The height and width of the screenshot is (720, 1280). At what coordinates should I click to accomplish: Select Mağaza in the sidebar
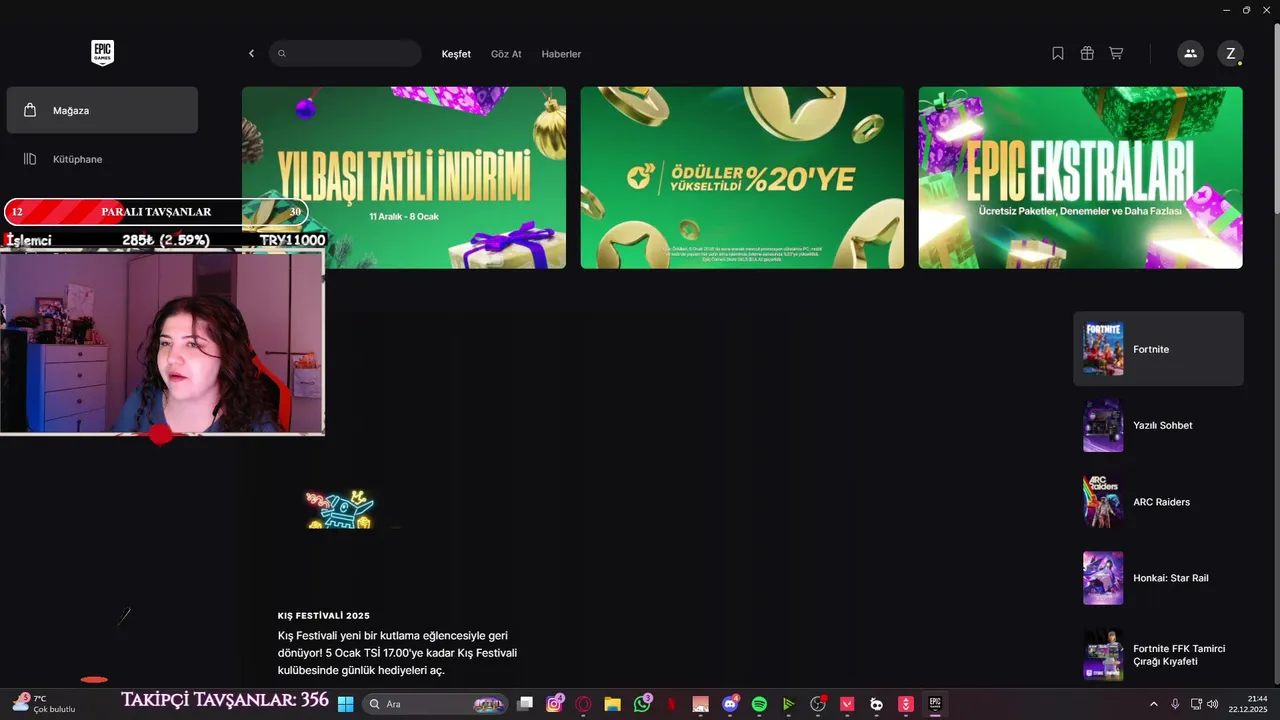pyautogui.click(x=102, y=110)
